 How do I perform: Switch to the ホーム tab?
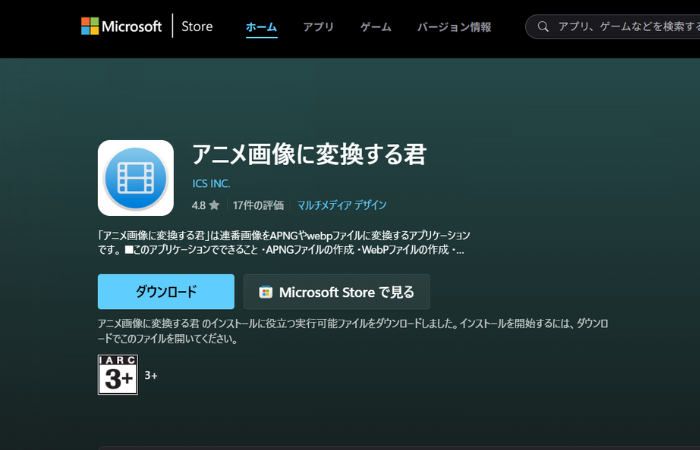[x=261, y=27]
